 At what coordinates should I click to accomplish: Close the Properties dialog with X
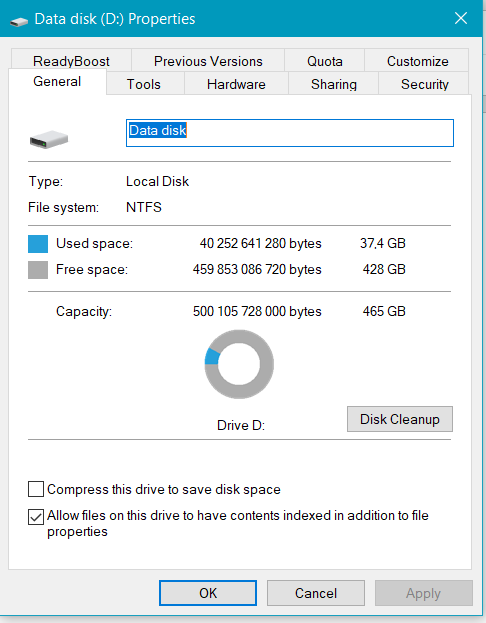pos(461,18)
